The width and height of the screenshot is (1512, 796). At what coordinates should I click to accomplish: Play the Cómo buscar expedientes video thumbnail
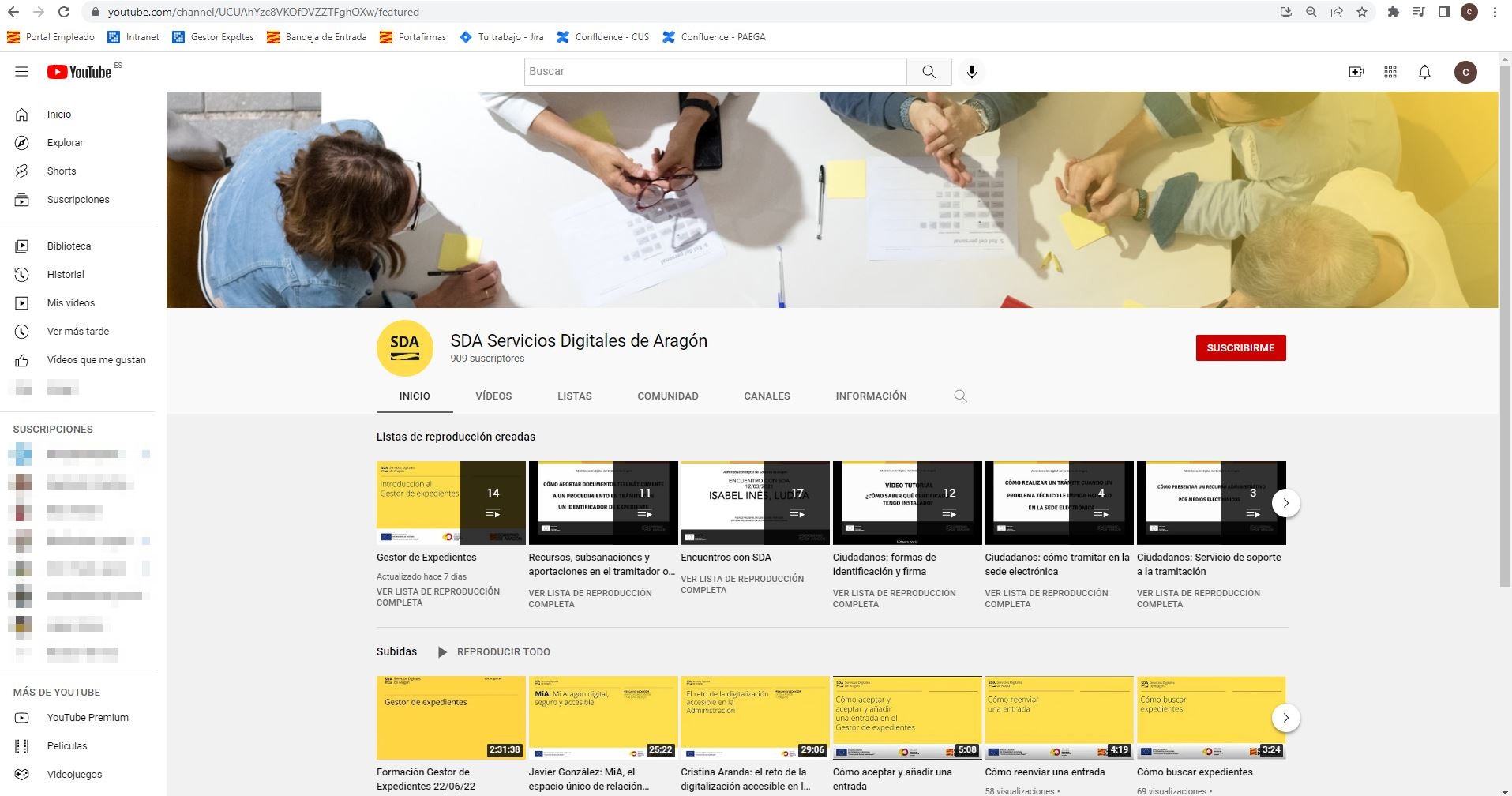coord(1211,718)
